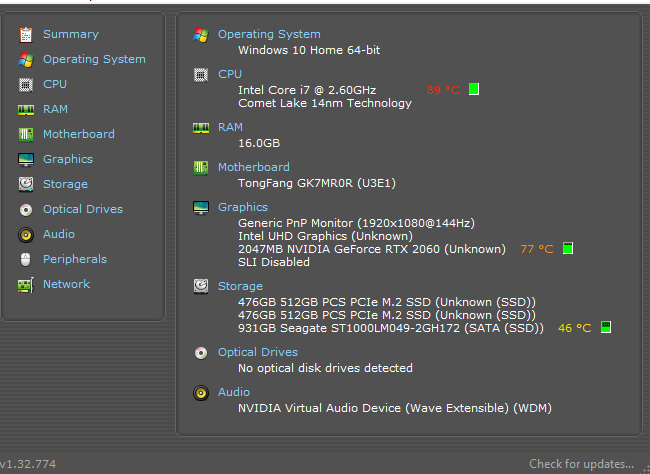Click green temperature indicator next to CPU 89 °C

point(474,89)
